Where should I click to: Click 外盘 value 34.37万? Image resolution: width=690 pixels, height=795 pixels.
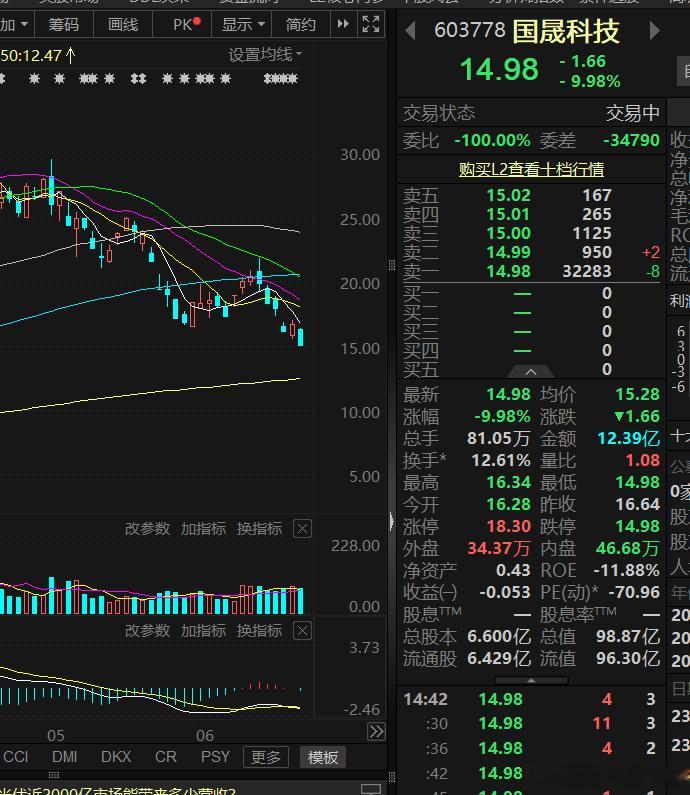(x=499, y=548)
